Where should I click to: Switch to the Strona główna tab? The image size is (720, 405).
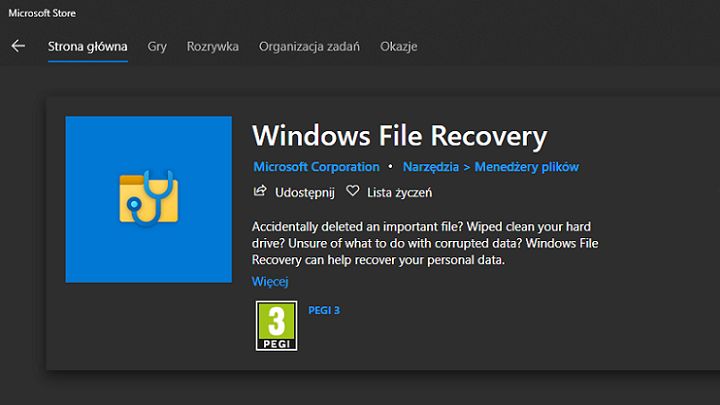coord(88,46)
